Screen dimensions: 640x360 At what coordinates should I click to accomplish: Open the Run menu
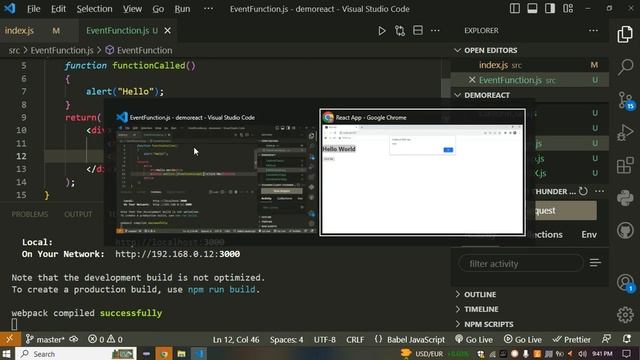(x=182, y=9)
